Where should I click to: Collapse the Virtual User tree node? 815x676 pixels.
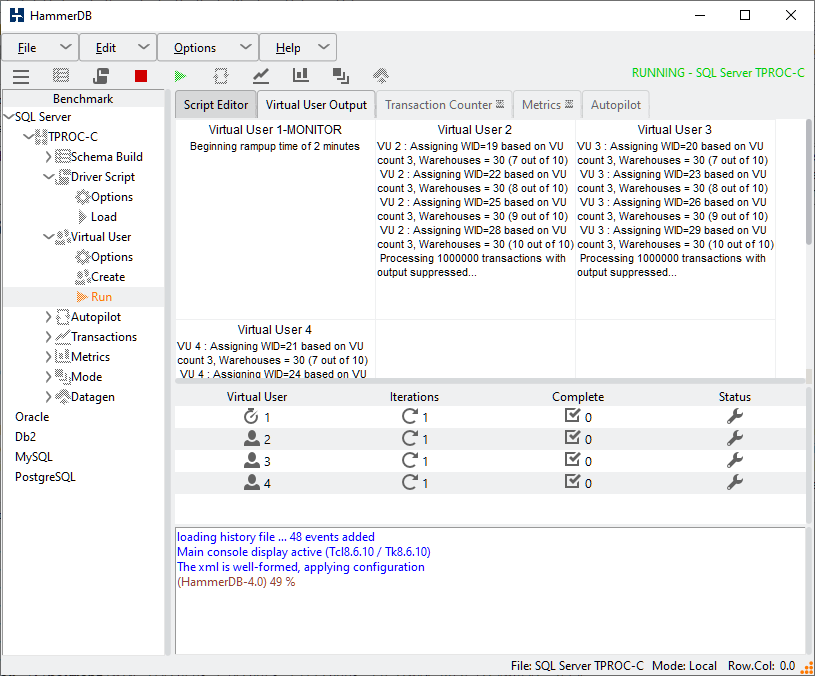pos(48,236)
